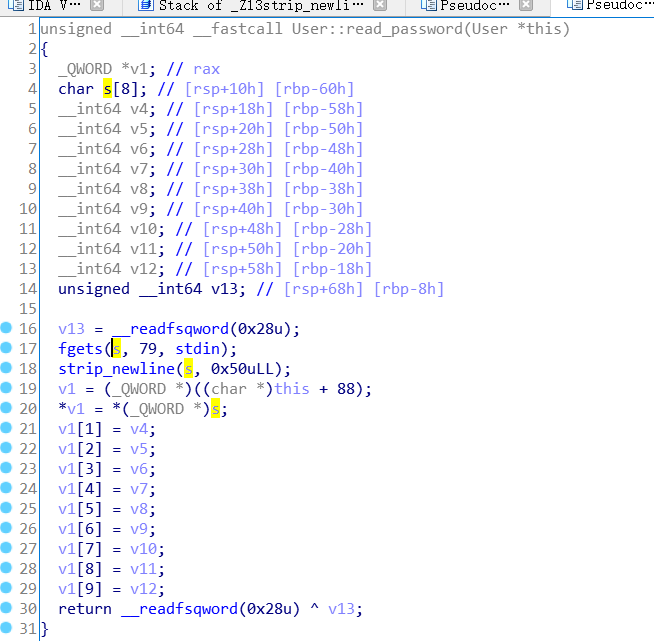Select the [rbp-60h] stack offset comment
The width and height of the screenshot is (654, 641).
pyautogui.click(x=314, y=89)
